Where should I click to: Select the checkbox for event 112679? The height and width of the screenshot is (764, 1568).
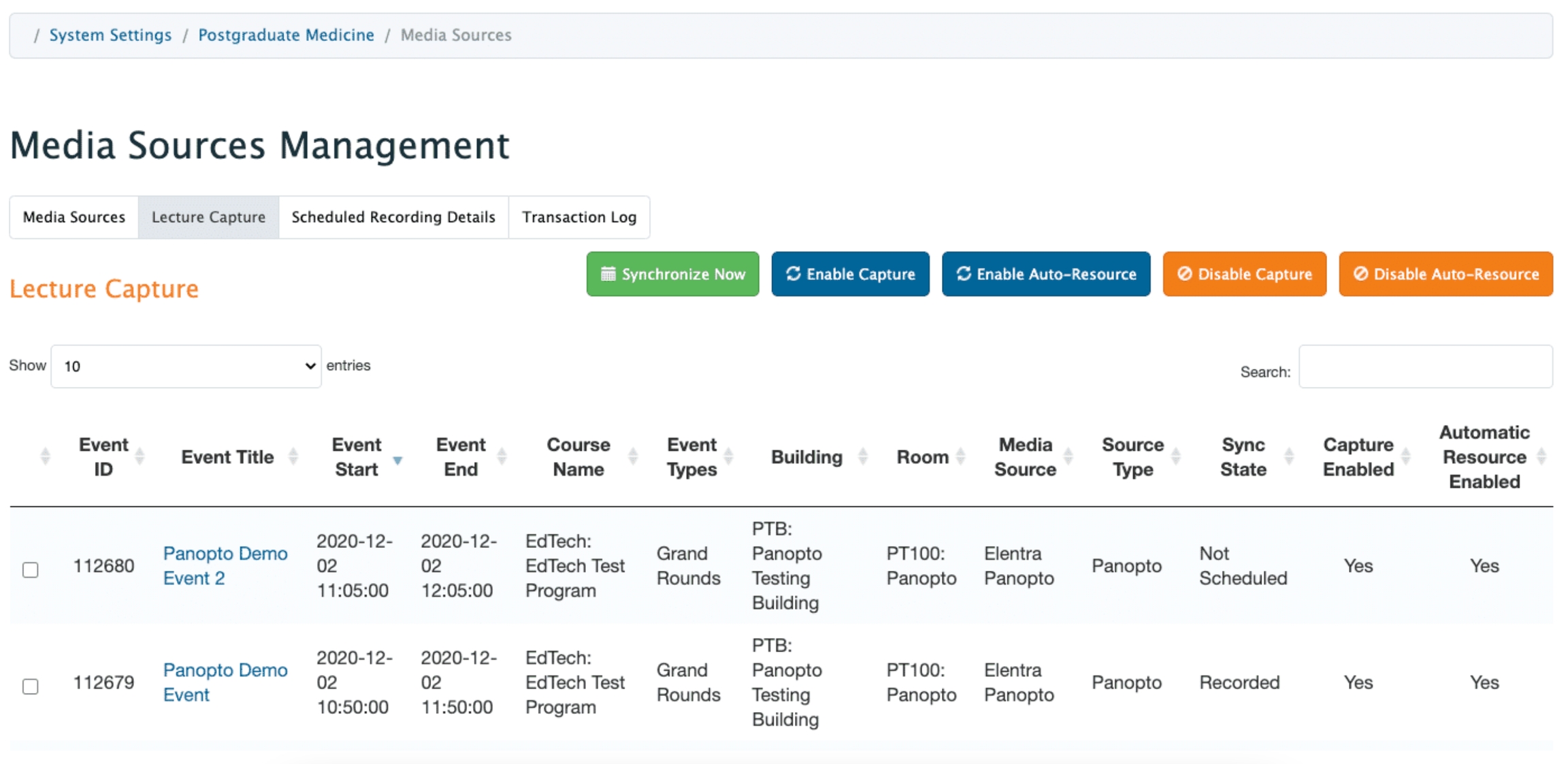(x=31, y=686)
